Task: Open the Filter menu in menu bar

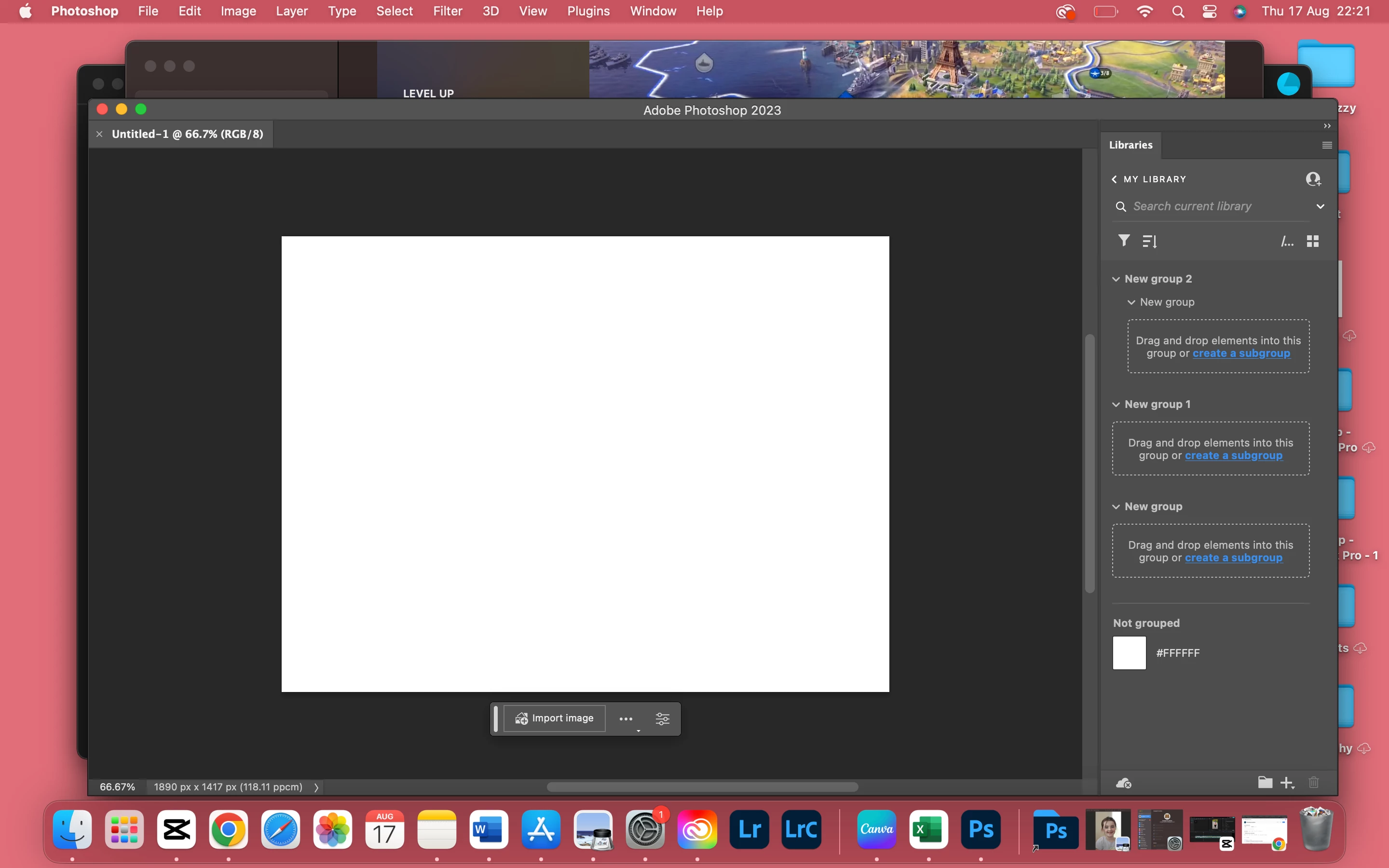Action: pyautogui.click(x=447, y=11)
